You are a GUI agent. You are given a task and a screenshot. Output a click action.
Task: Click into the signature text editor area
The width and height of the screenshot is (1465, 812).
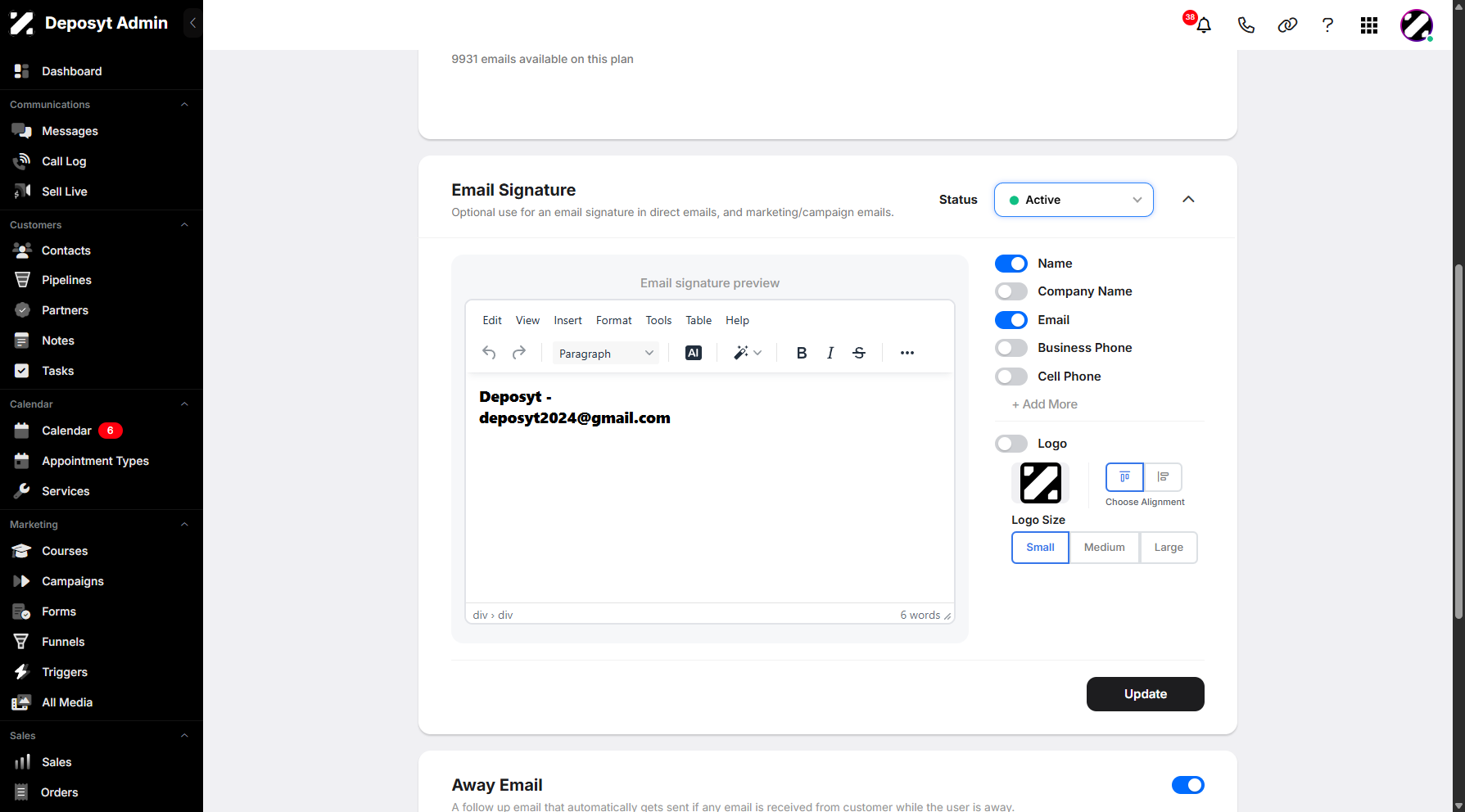[709, 489]
